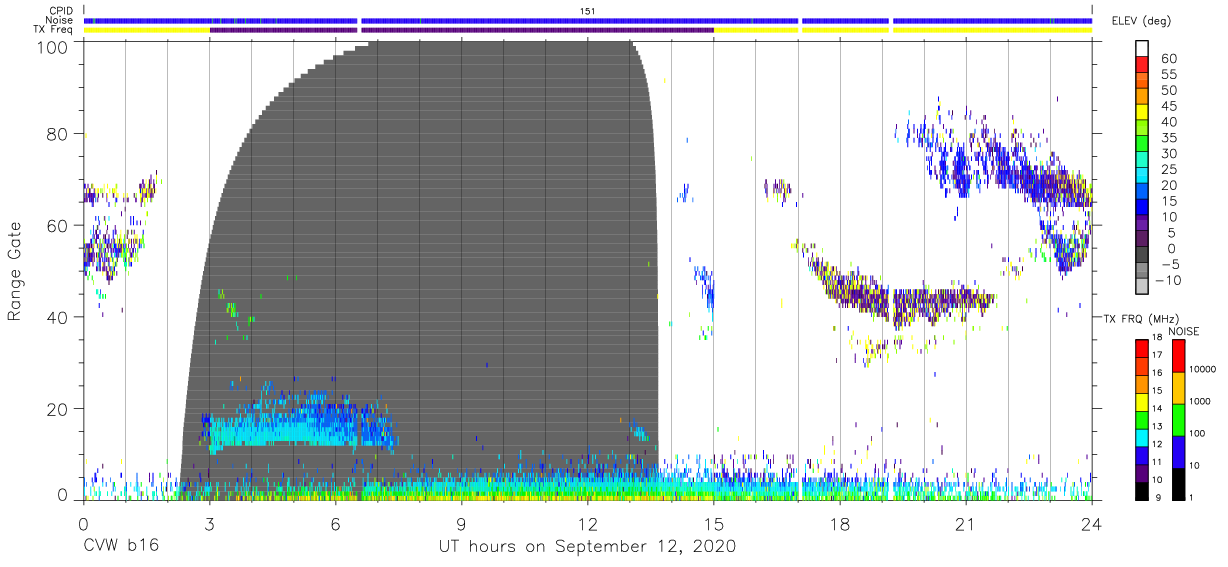
Task: Click the TX Freq row label
Action: coord(52,29)
